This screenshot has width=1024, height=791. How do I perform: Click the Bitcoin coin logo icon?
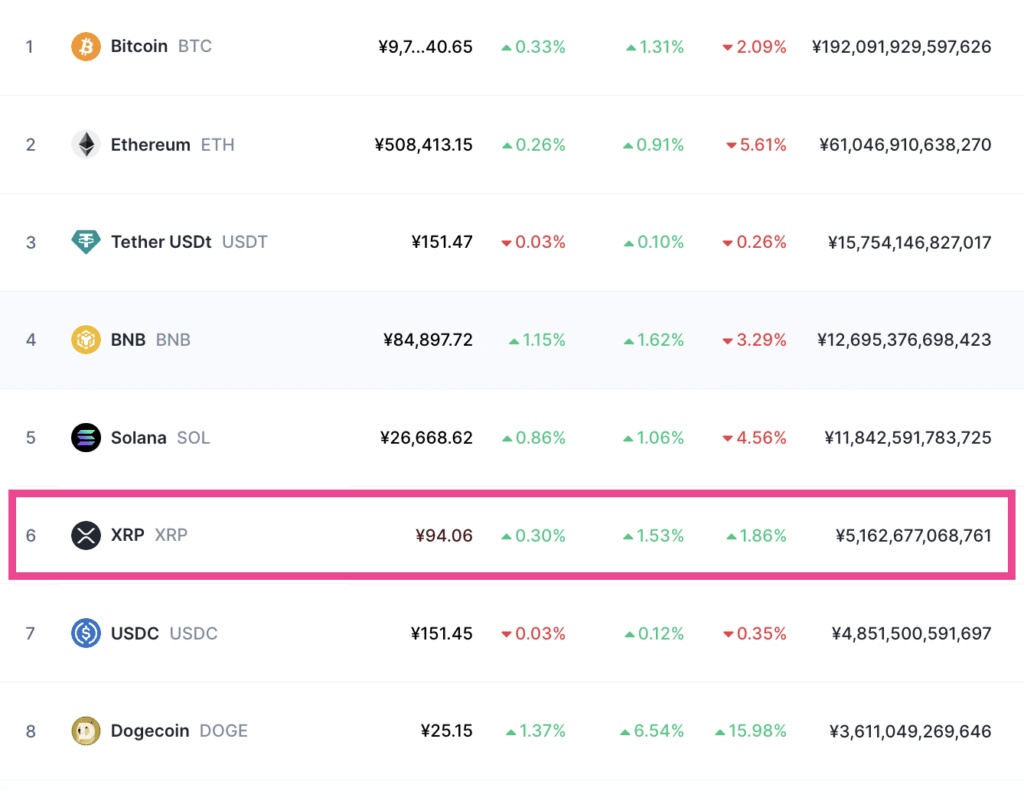point(86,47)
